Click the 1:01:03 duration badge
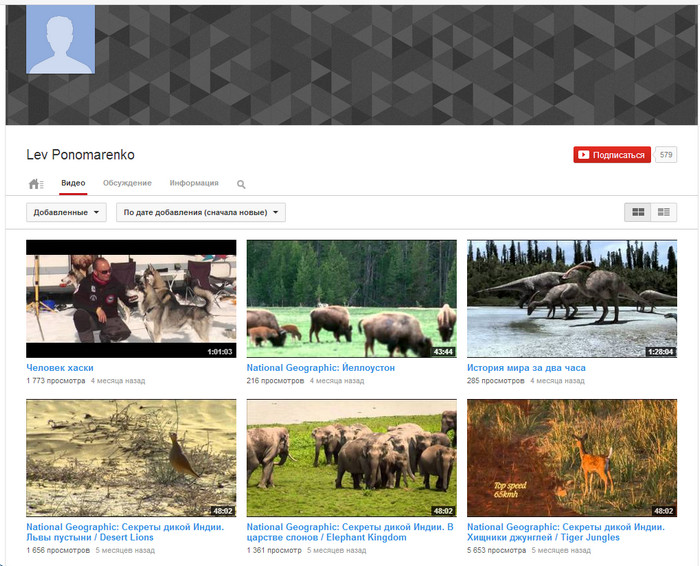700x566 pixels. pos(220,352)
